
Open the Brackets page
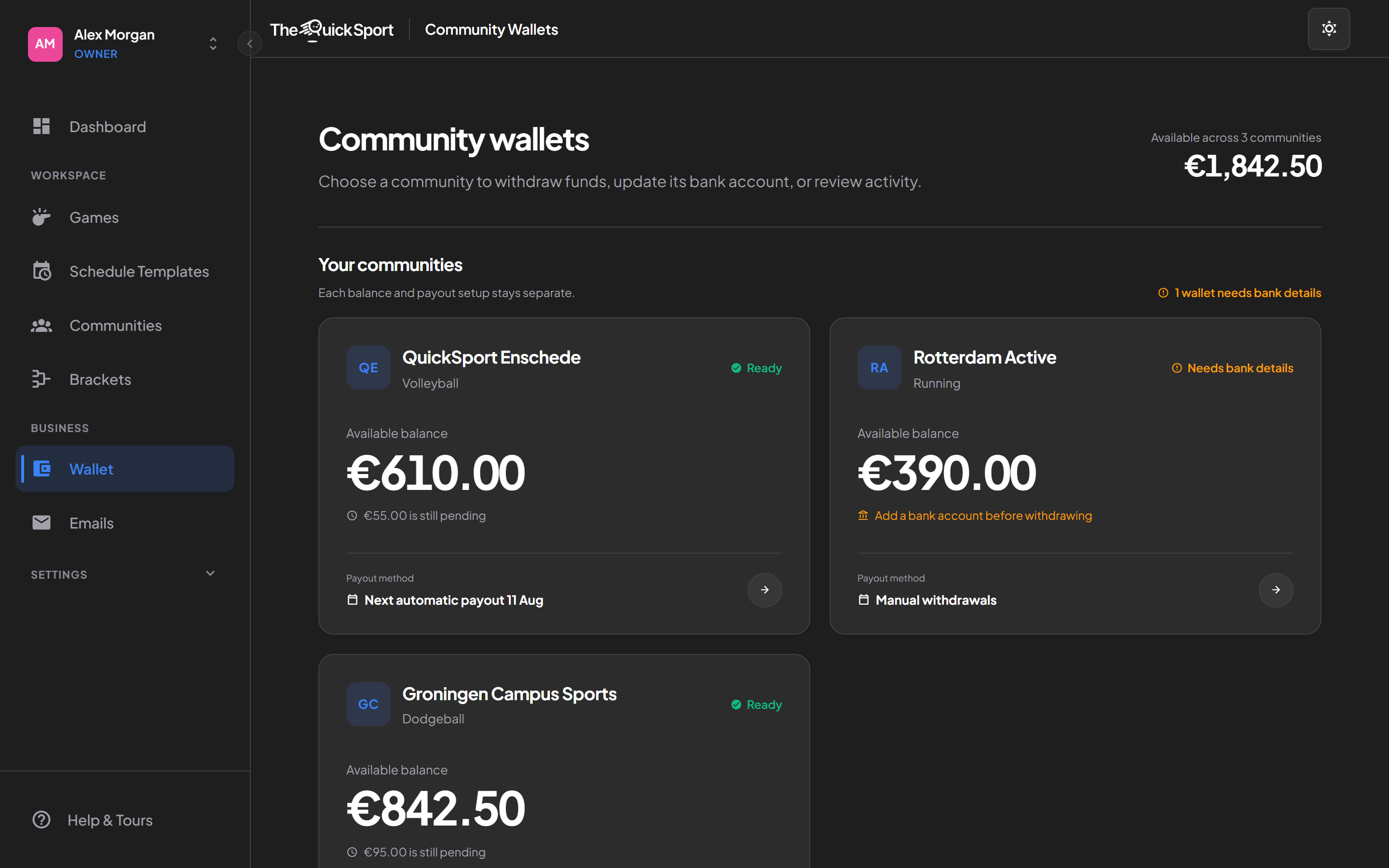[124, 380]
